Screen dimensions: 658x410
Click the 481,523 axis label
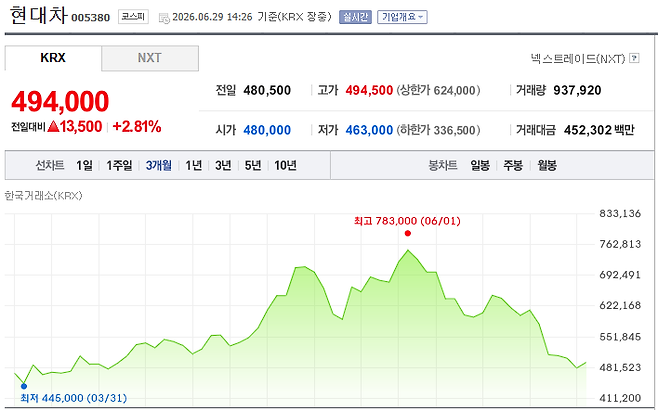pyautogui.click(x=620, y=367)
